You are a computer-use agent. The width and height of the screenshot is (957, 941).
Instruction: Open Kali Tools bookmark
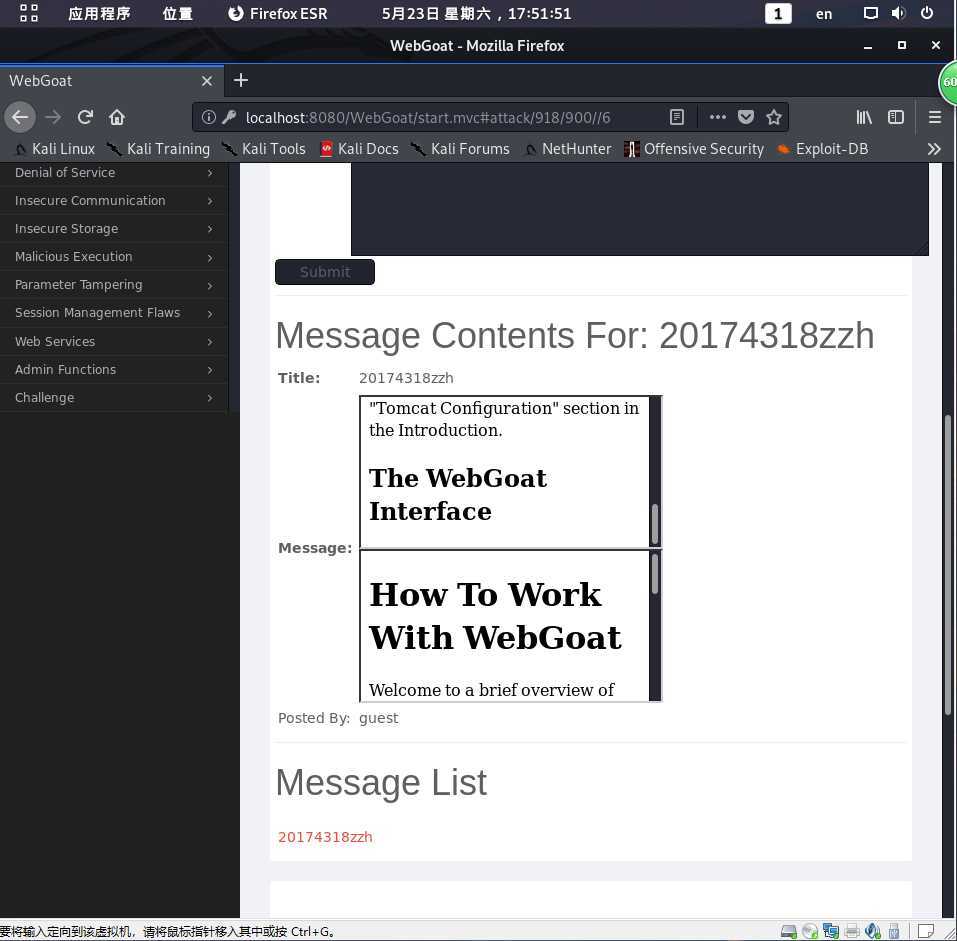(x=264, y=149)
